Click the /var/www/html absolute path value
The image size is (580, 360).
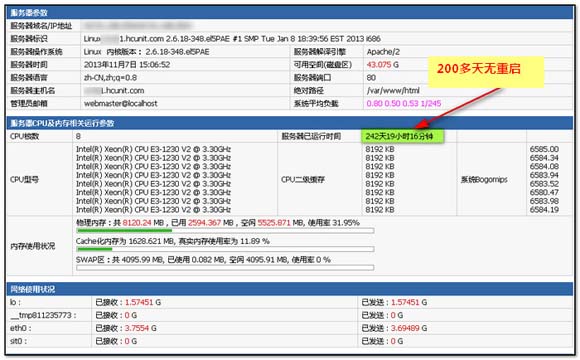pos(393,90)
